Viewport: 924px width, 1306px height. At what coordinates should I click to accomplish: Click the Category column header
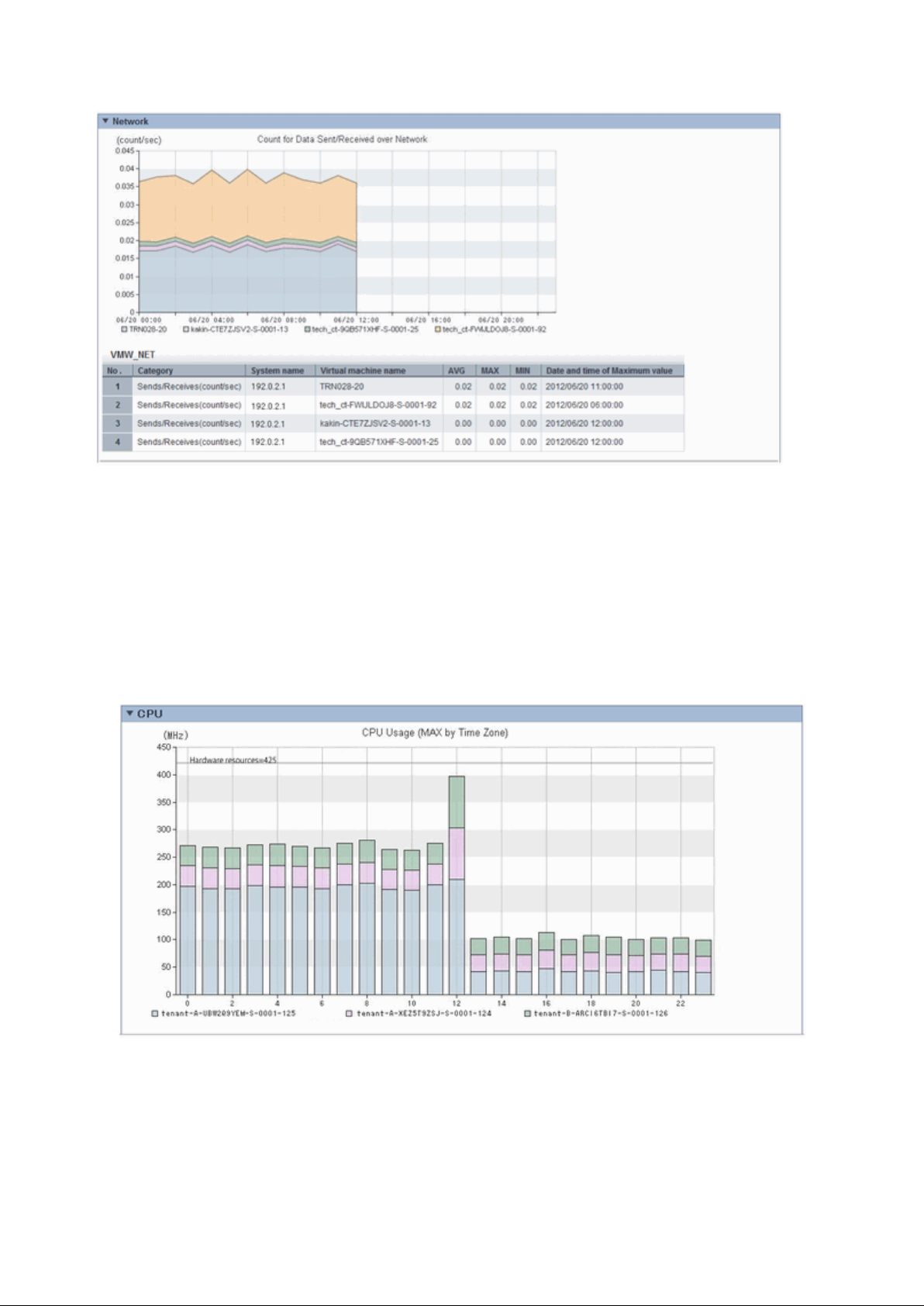click(x=189, y=370)
